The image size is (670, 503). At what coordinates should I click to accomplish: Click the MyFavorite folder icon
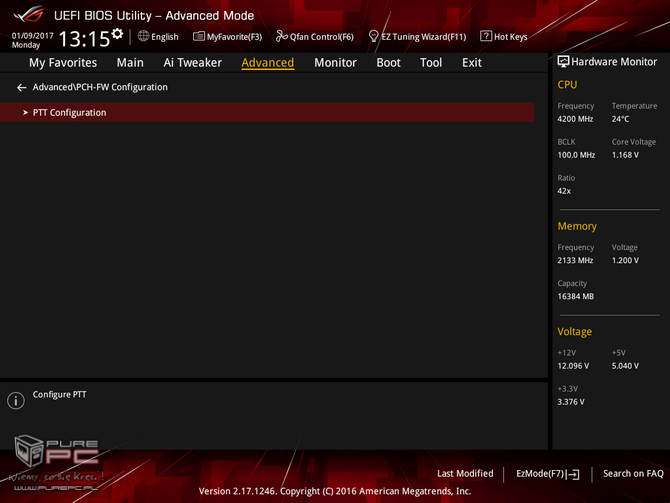(x=199, y=36)
